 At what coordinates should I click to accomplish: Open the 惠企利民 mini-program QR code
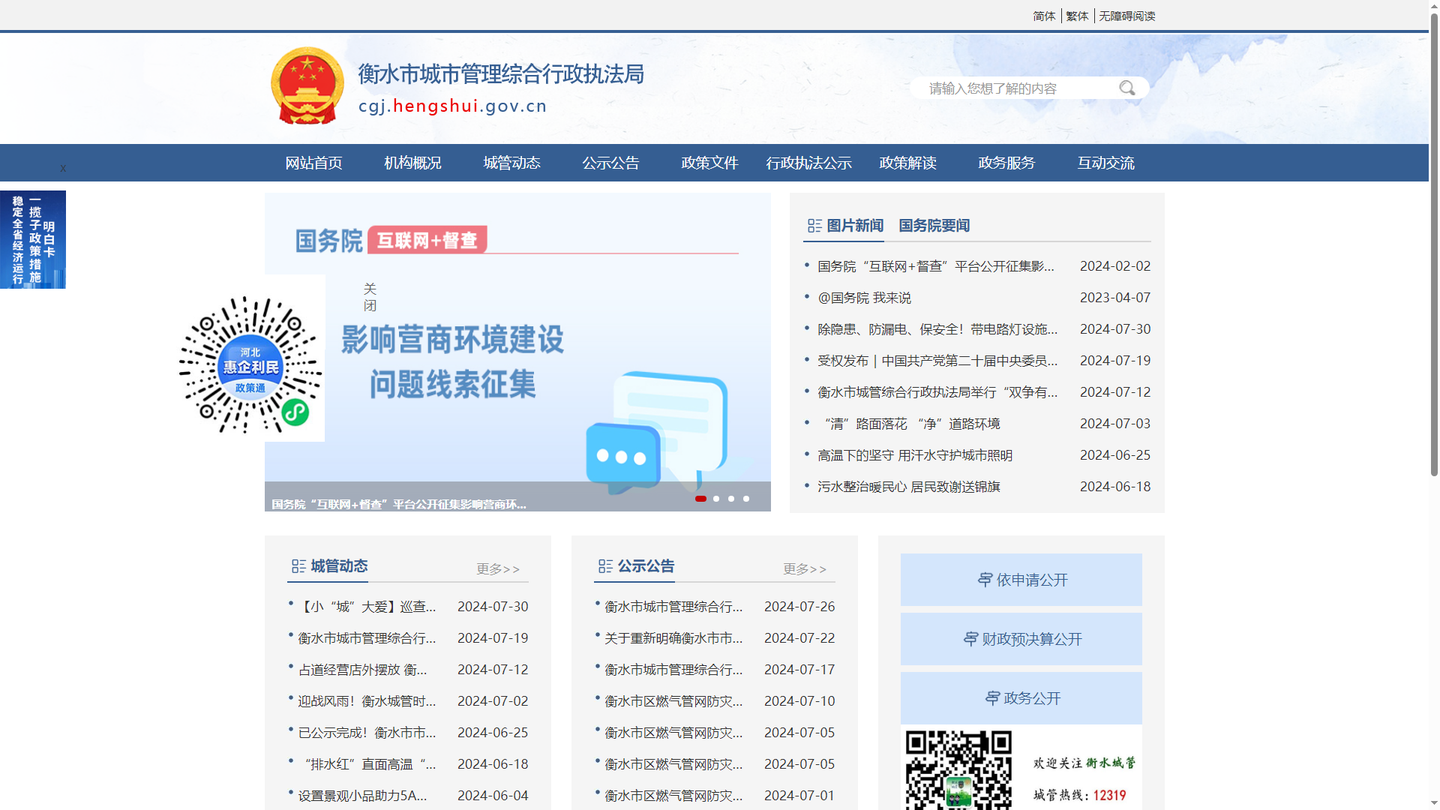[250, 365]
